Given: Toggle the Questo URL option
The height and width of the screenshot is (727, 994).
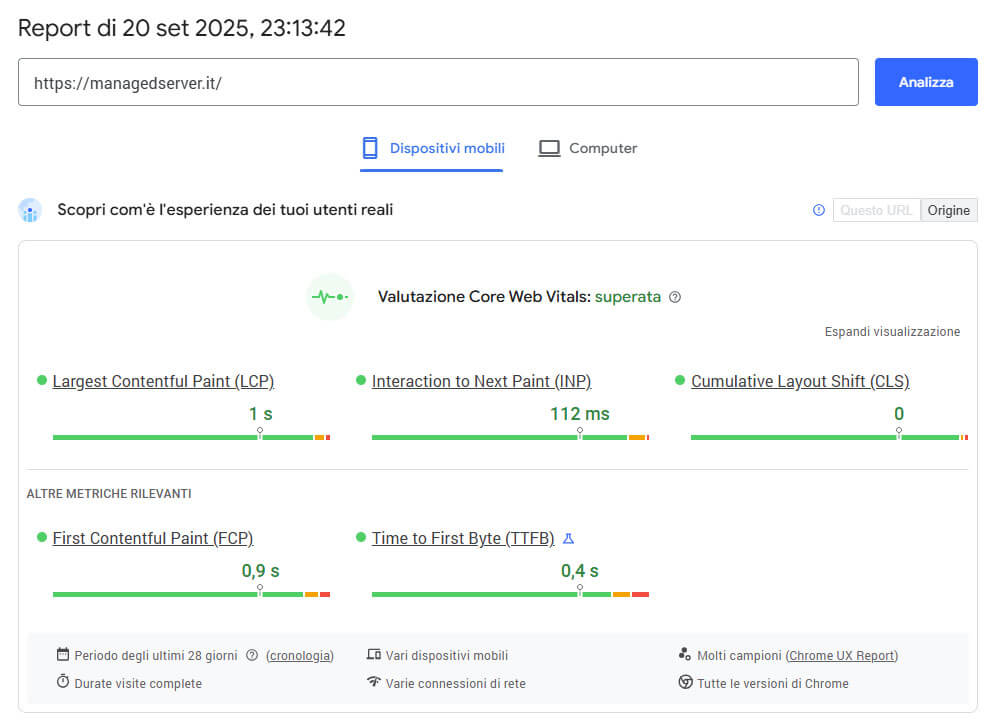Looking at the screenshot, I should [876, 210].
